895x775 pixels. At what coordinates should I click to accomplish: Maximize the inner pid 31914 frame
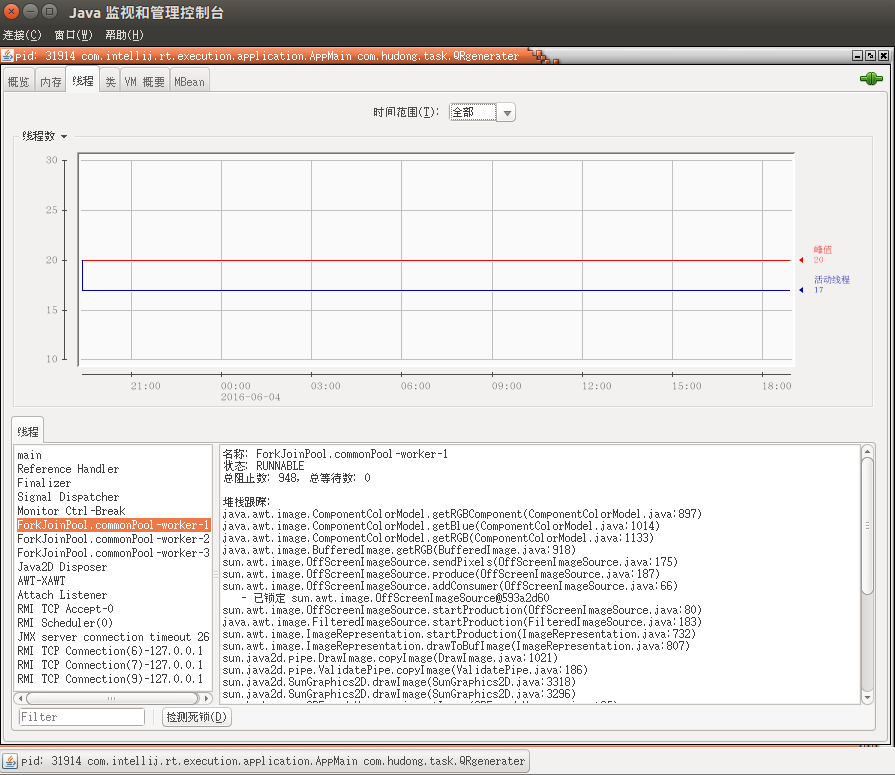pyautogui.click(x=870, y=55)
